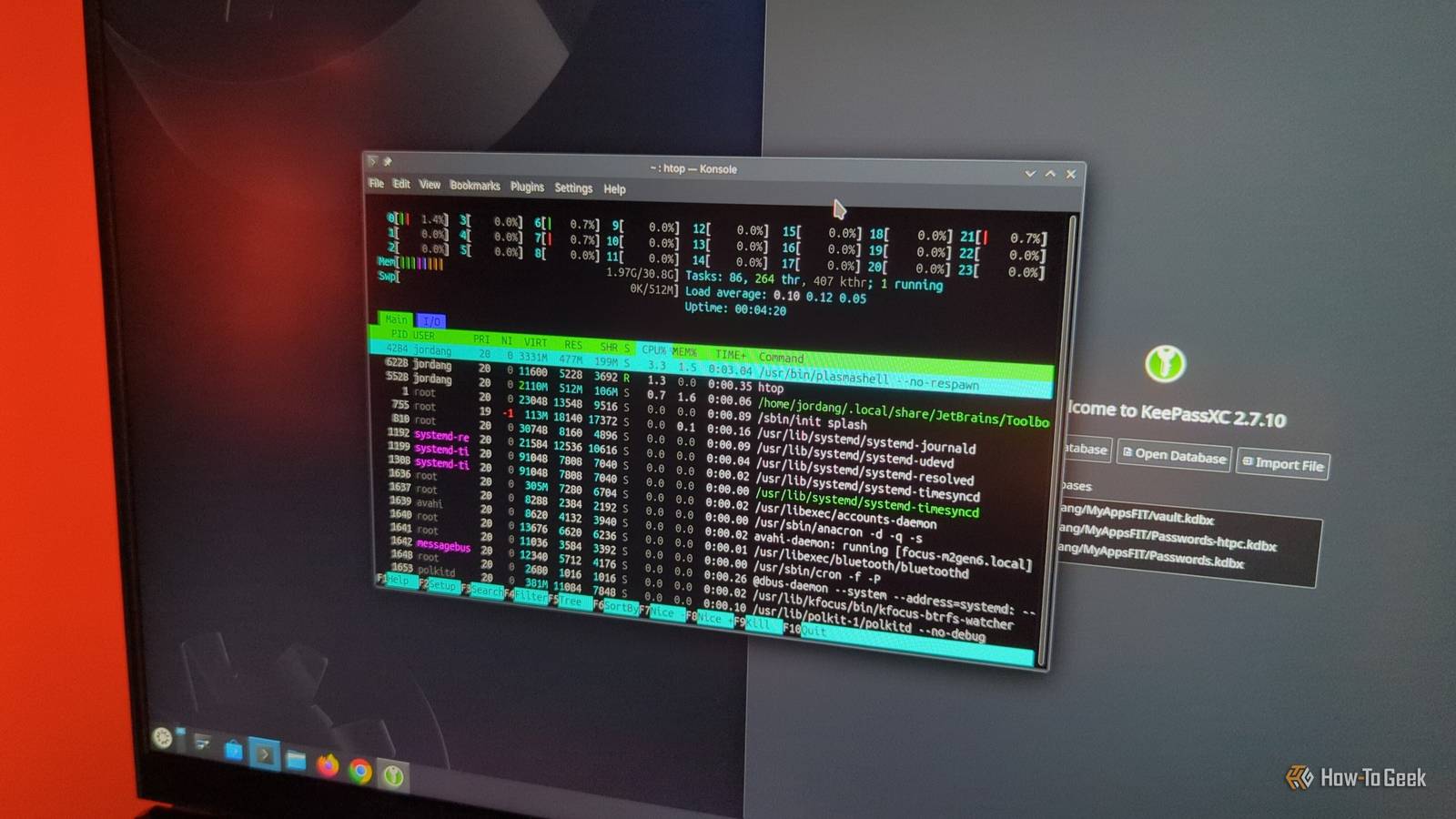Launch Google Chrome from the taskbar

click(x=360, y=772)
